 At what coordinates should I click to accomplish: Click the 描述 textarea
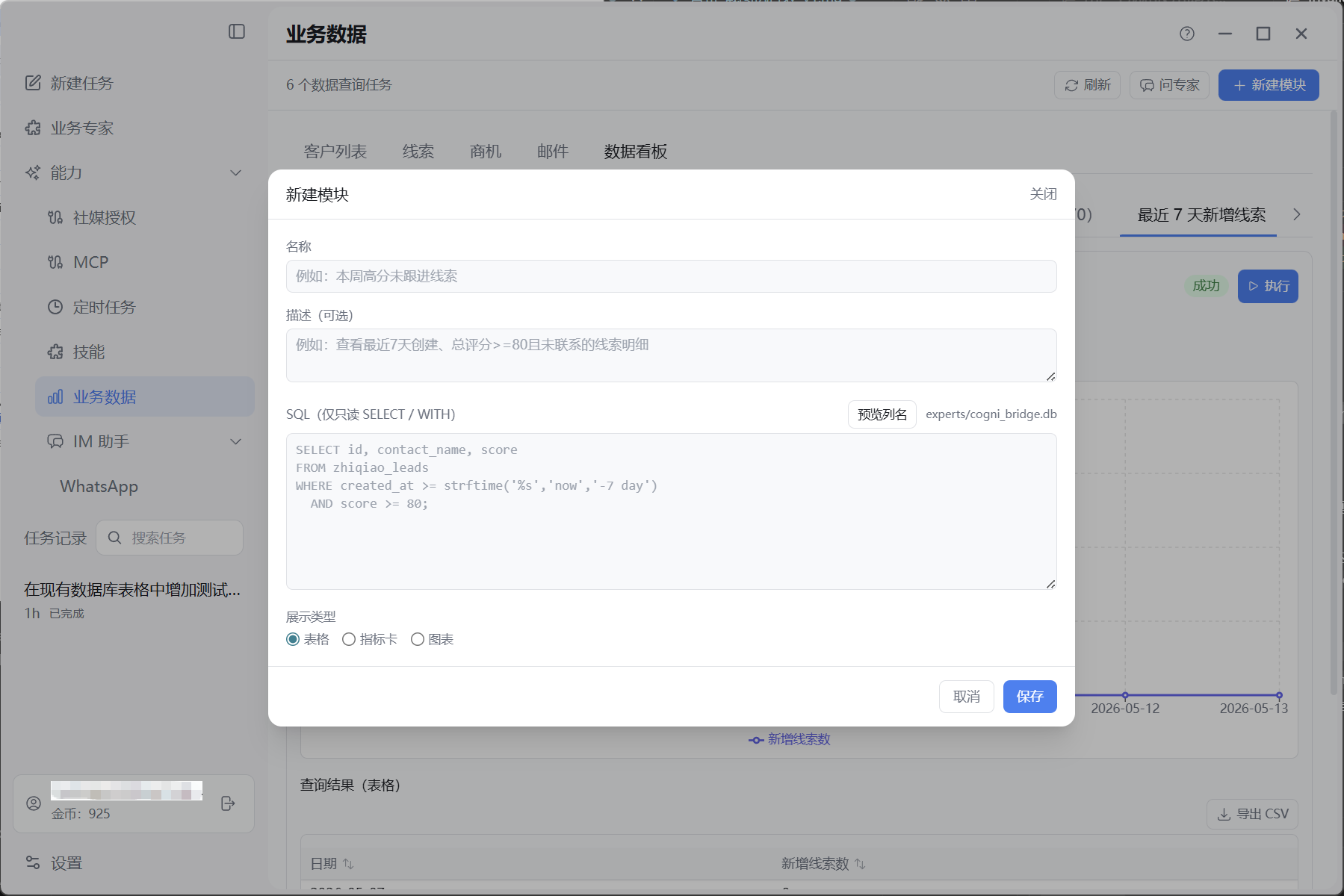point(672,355)
